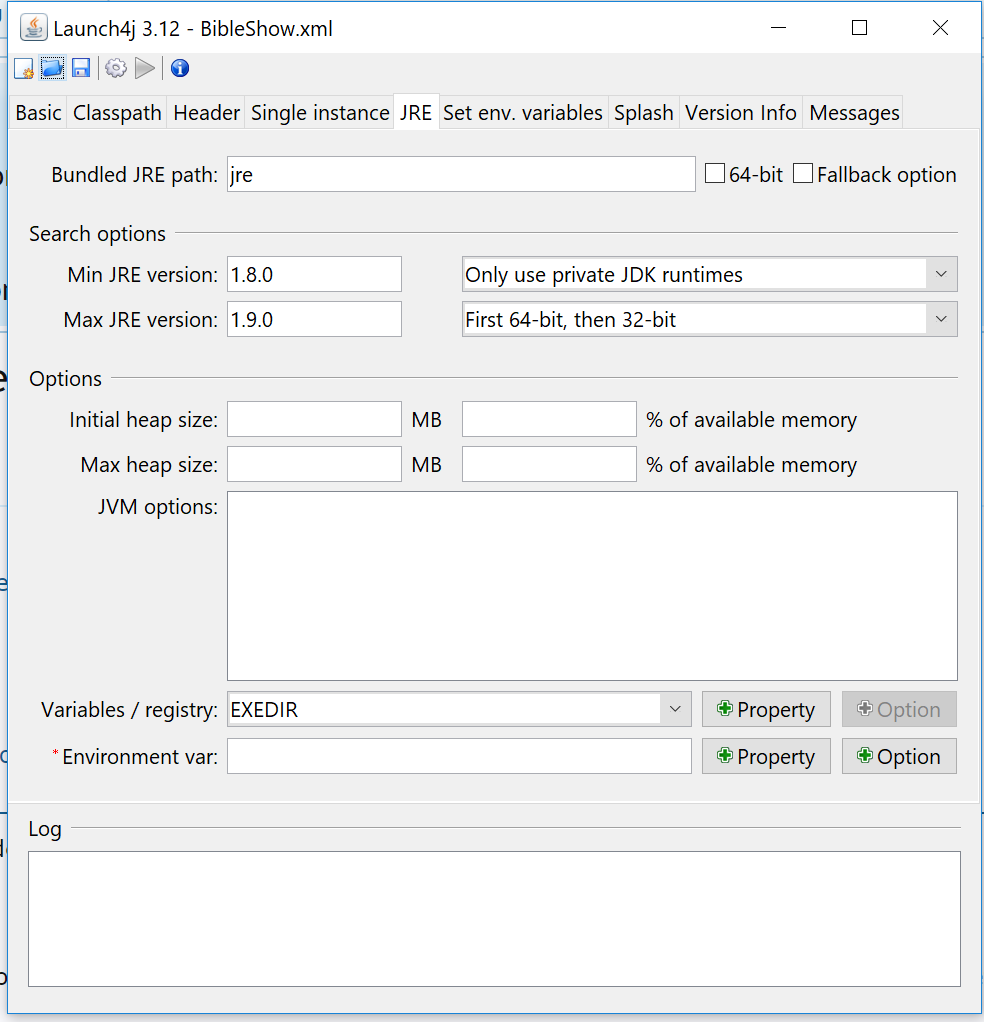Click Property button beside Variables / registry
984x1022 pixels.
766,710
